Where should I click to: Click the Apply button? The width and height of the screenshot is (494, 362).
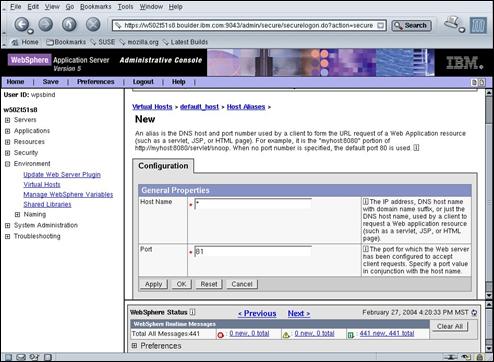click(153, 284)
